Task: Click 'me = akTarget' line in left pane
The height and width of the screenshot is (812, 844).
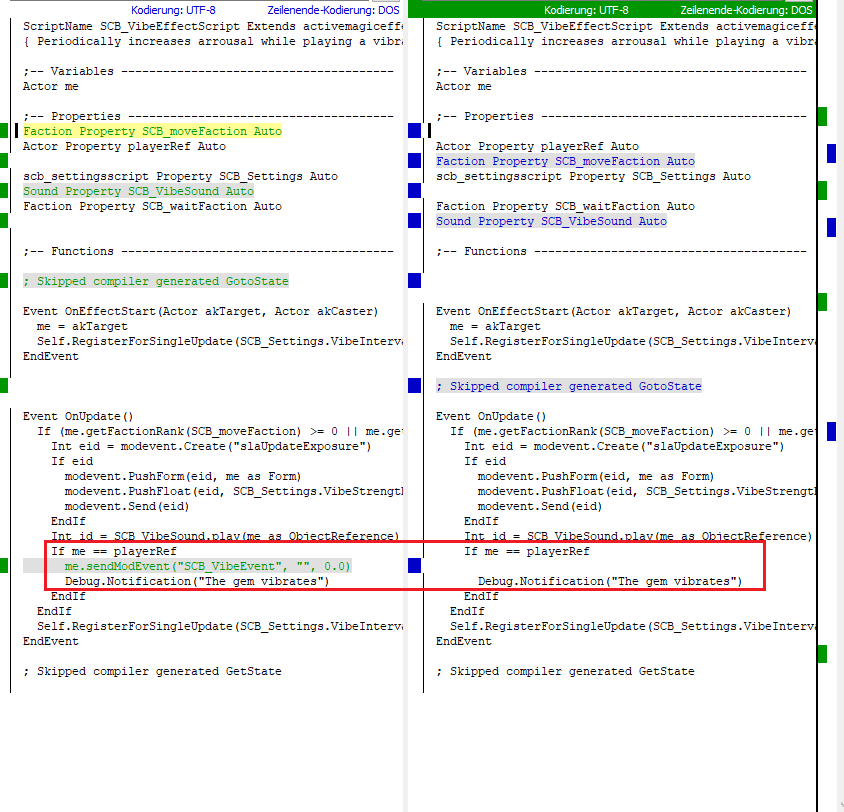Action: [82, 327]
